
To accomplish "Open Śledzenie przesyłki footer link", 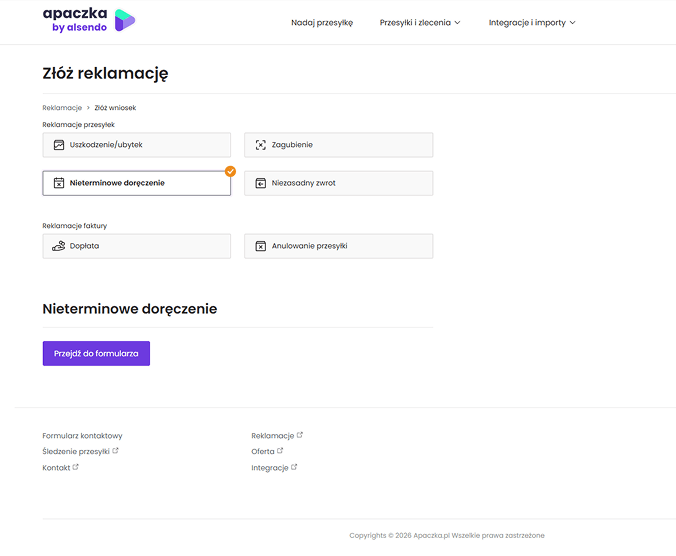I will tap(76, 451).
